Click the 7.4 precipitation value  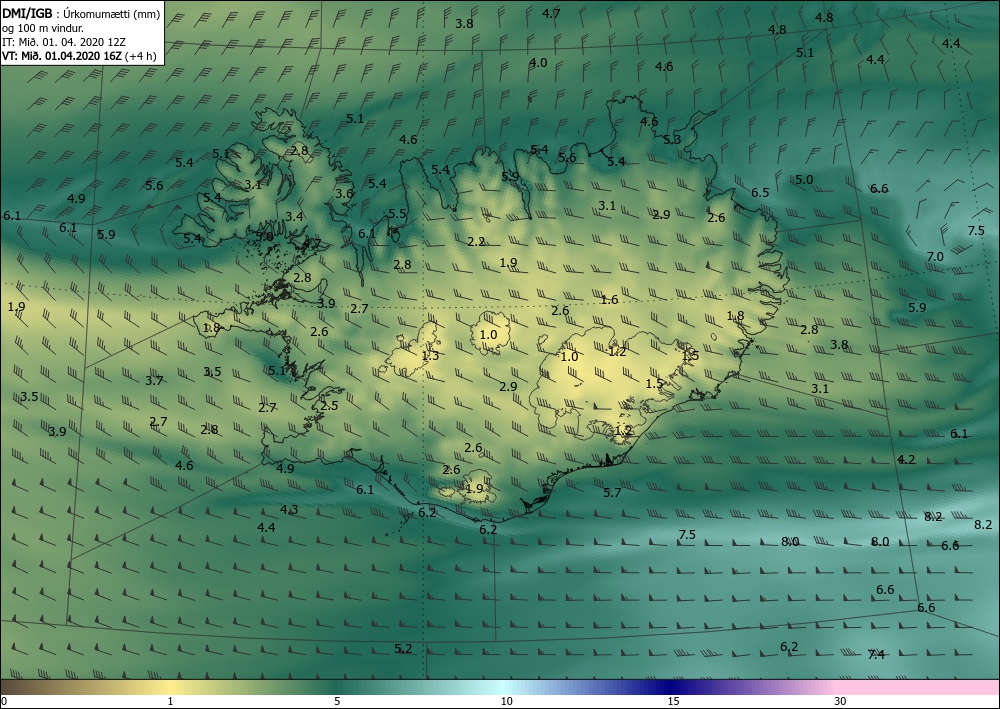coord(876,655)
